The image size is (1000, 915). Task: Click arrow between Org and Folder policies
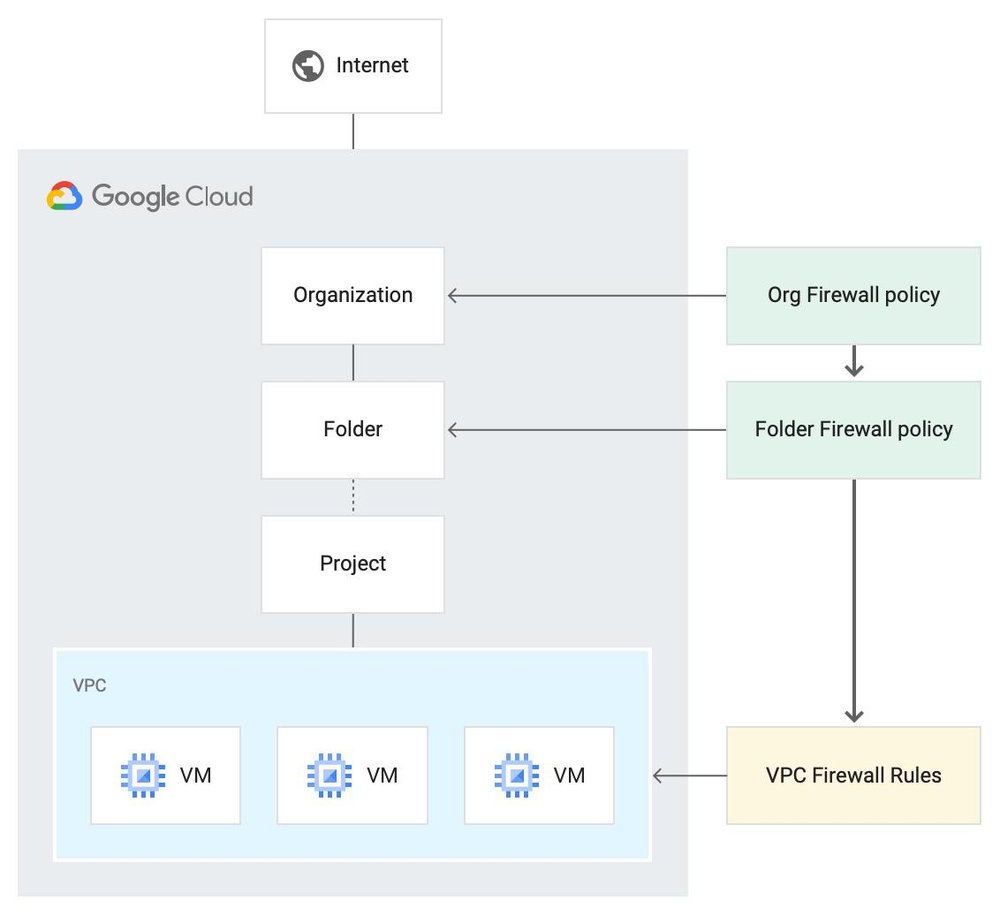tap(853, 362)
